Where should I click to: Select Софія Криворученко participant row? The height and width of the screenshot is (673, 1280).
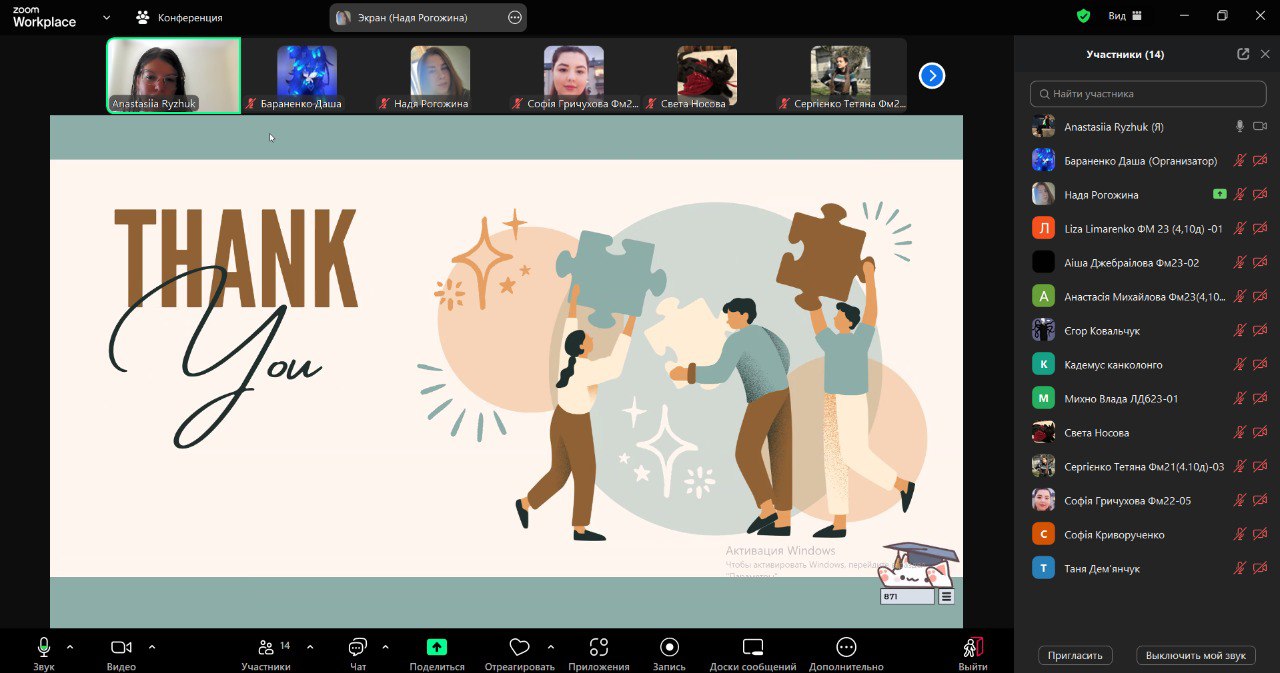1147,534
